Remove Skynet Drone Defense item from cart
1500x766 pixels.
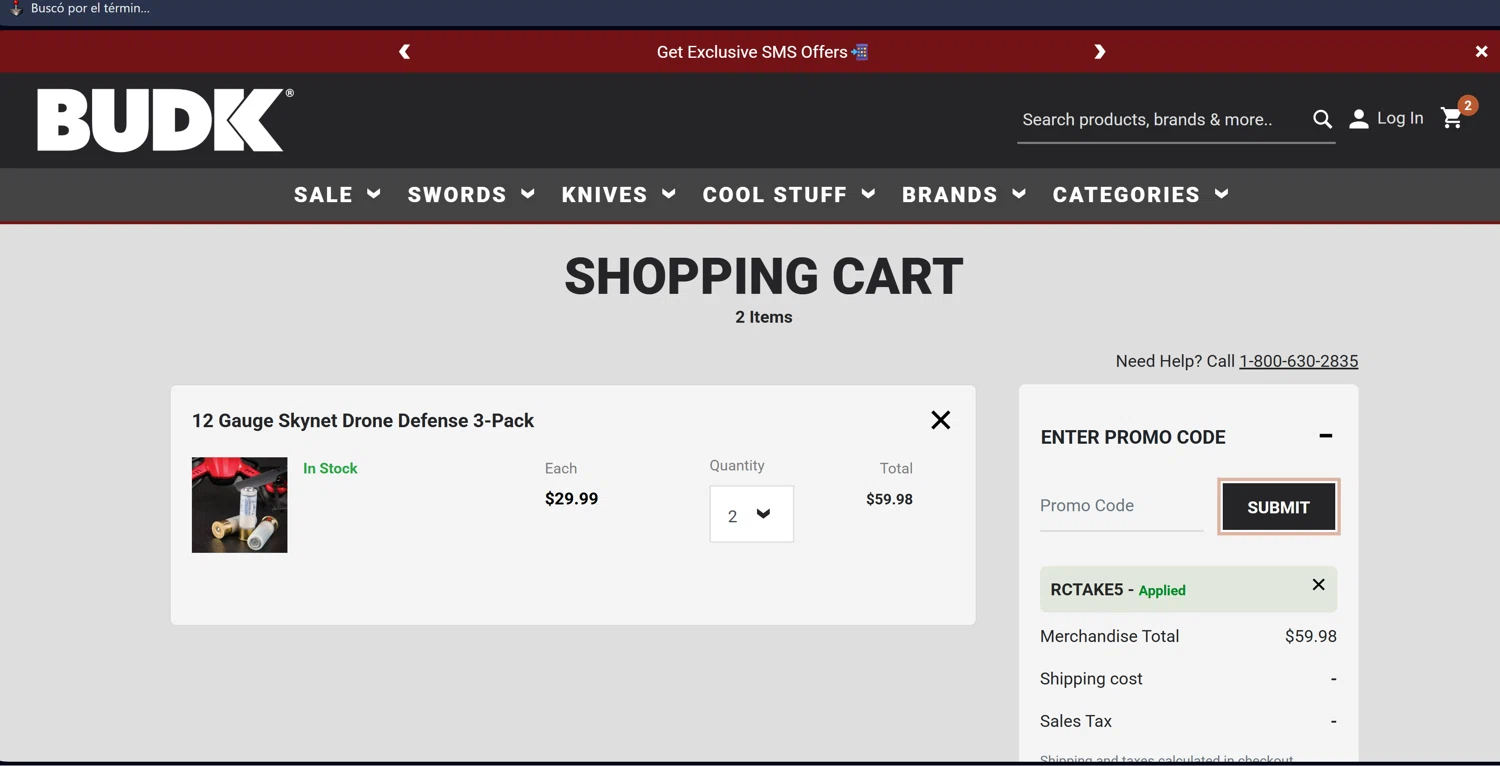tap(940, 420)
